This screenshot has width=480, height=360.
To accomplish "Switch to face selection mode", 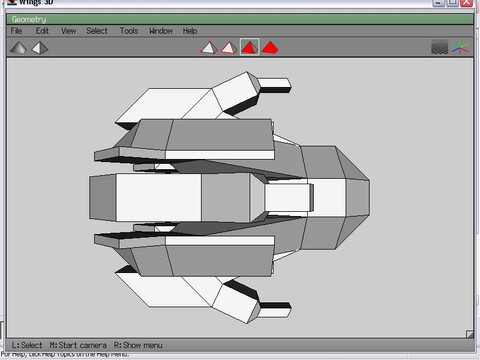I will coord(249,47).
